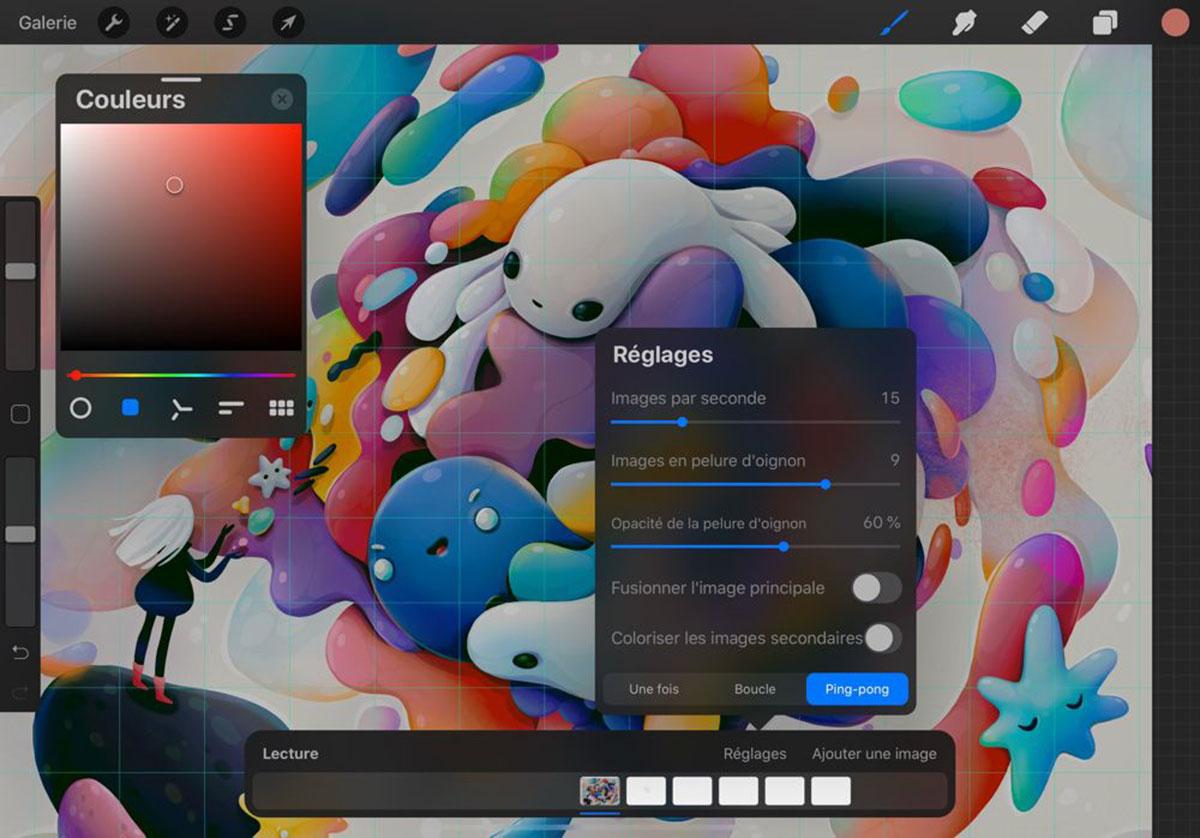This screenshot has width=1200, height=838.
Task: Switch to Value sliders color mode
Action: click(231, 408)
